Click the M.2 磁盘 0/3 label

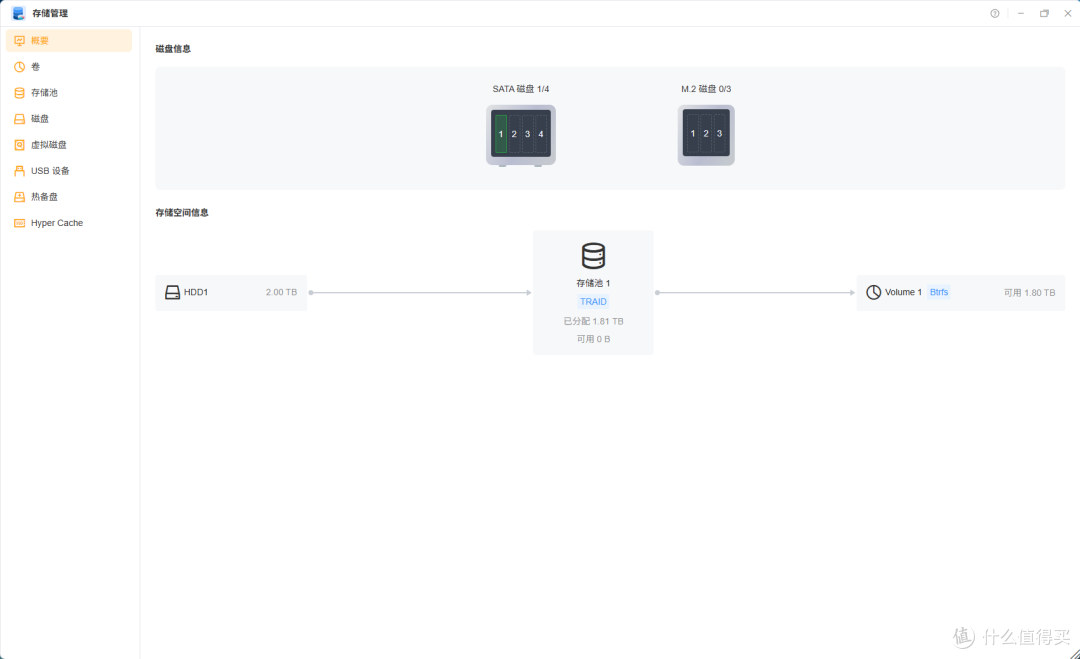(706, 89)
